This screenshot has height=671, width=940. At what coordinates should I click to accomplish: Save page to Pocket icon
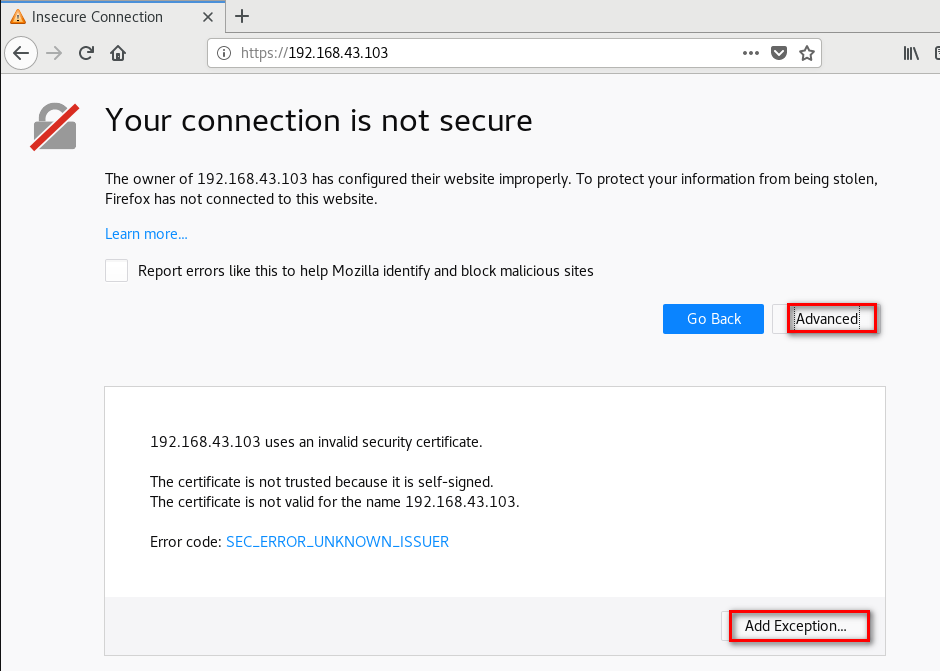pyautogui.click(x=779, y=53)
